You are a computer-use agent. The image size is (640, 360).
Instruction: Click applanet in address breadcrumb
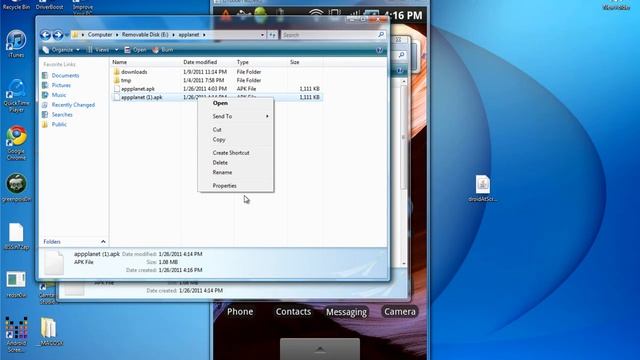tap(189, 35)
